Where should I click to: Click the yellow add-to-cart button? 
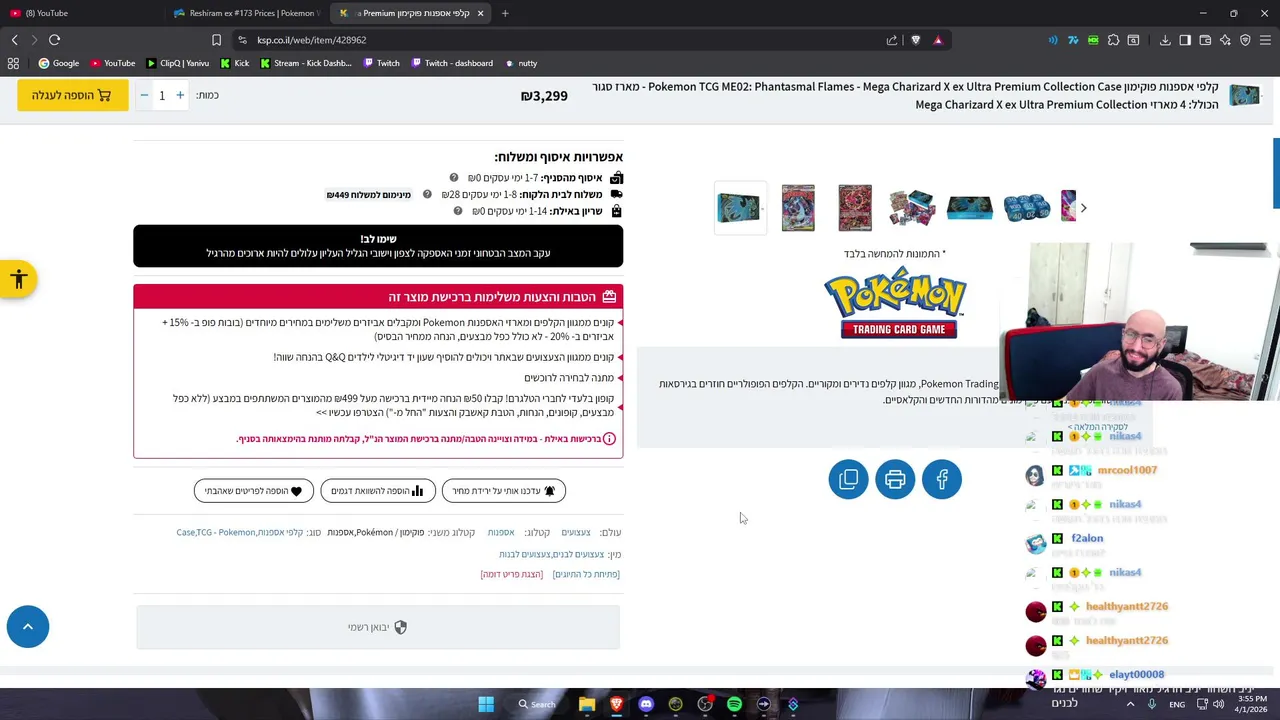(x=72, y=95)
